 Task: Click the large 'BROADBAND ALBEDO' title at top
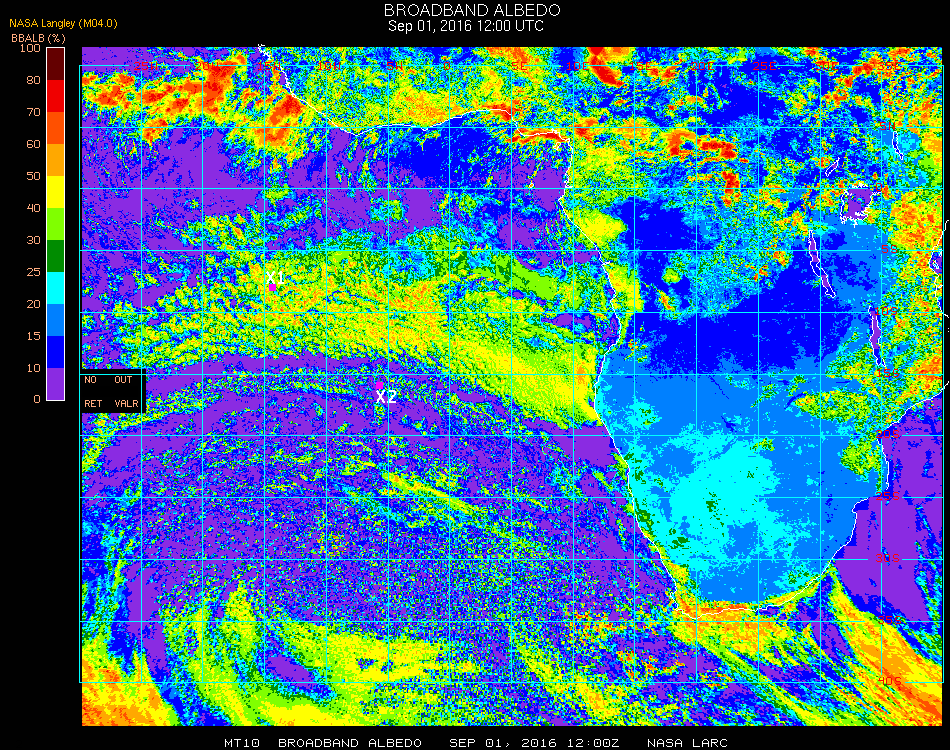[x=473, y=10]
